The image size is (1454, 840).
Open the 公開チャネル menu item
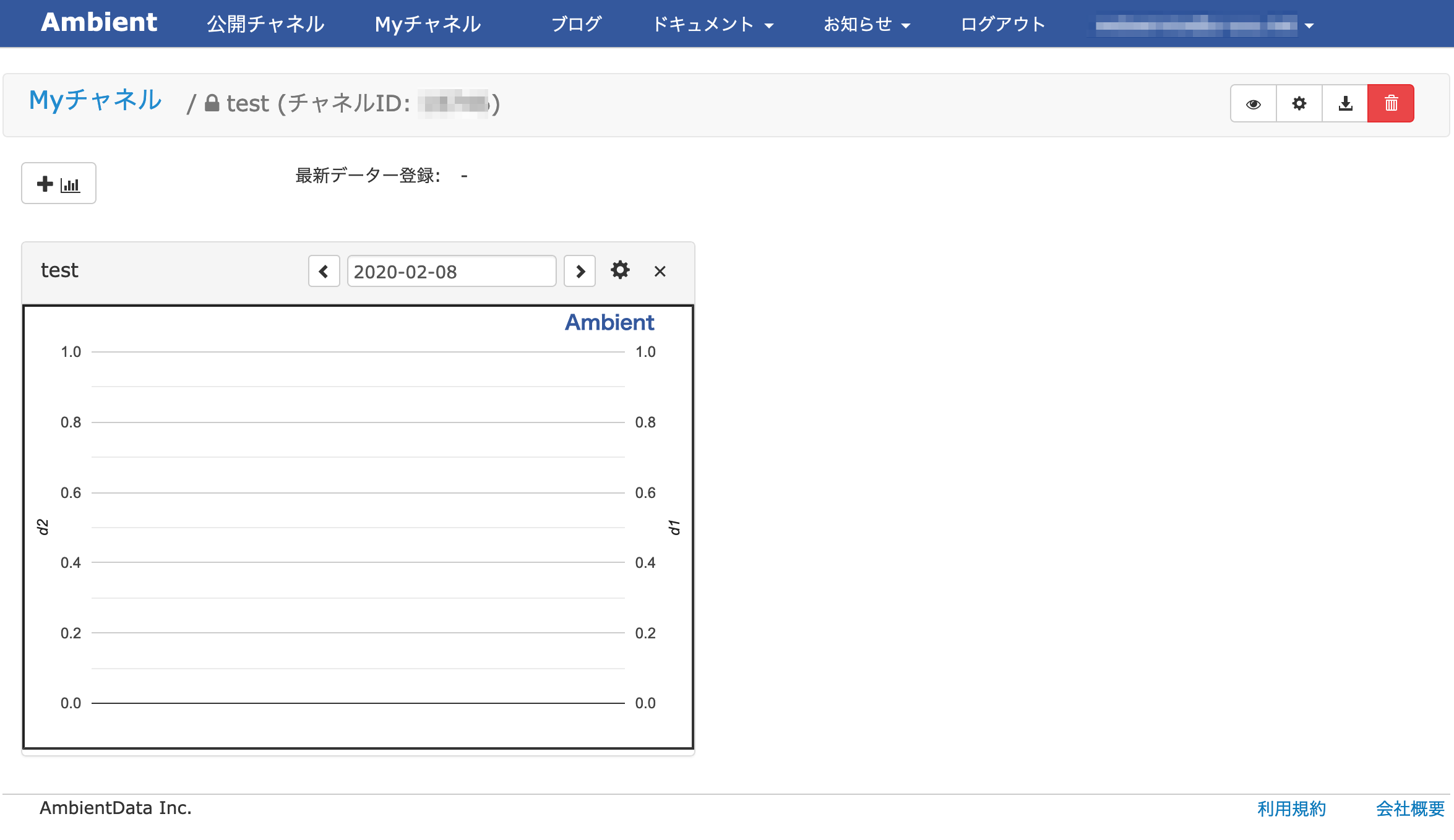265,24
